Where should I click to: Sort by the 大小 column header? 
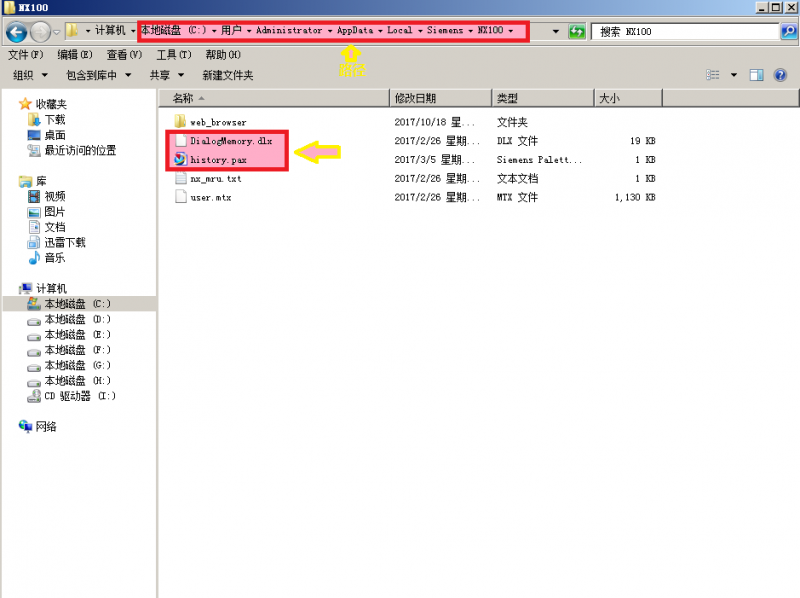629,98
